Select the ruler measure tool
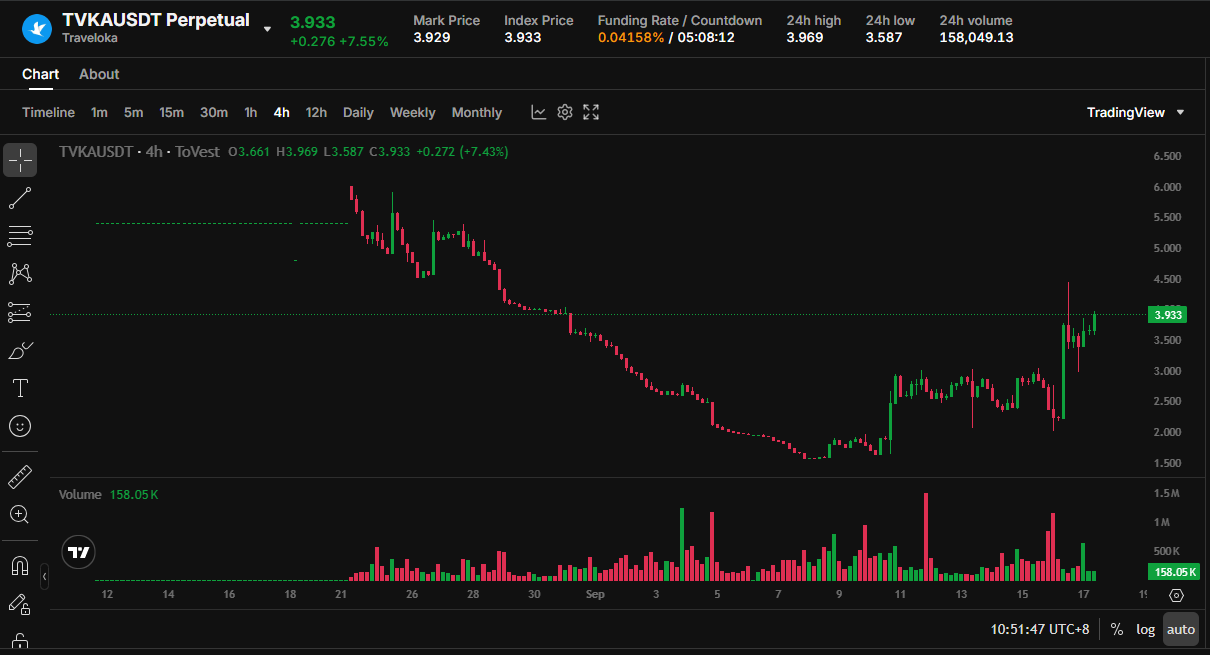 20,477
